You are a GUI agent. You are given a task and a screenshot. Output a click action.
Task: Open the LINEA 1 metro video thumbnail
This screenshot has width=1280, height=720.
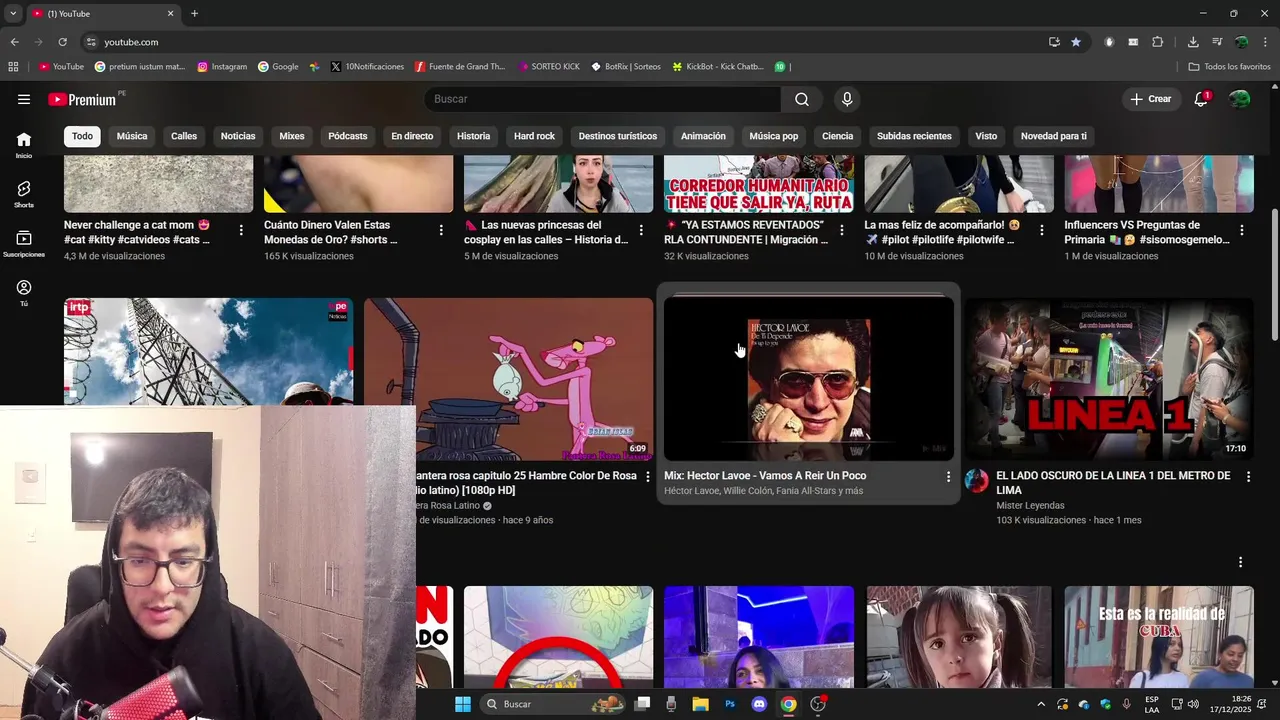coord(1109,379)
